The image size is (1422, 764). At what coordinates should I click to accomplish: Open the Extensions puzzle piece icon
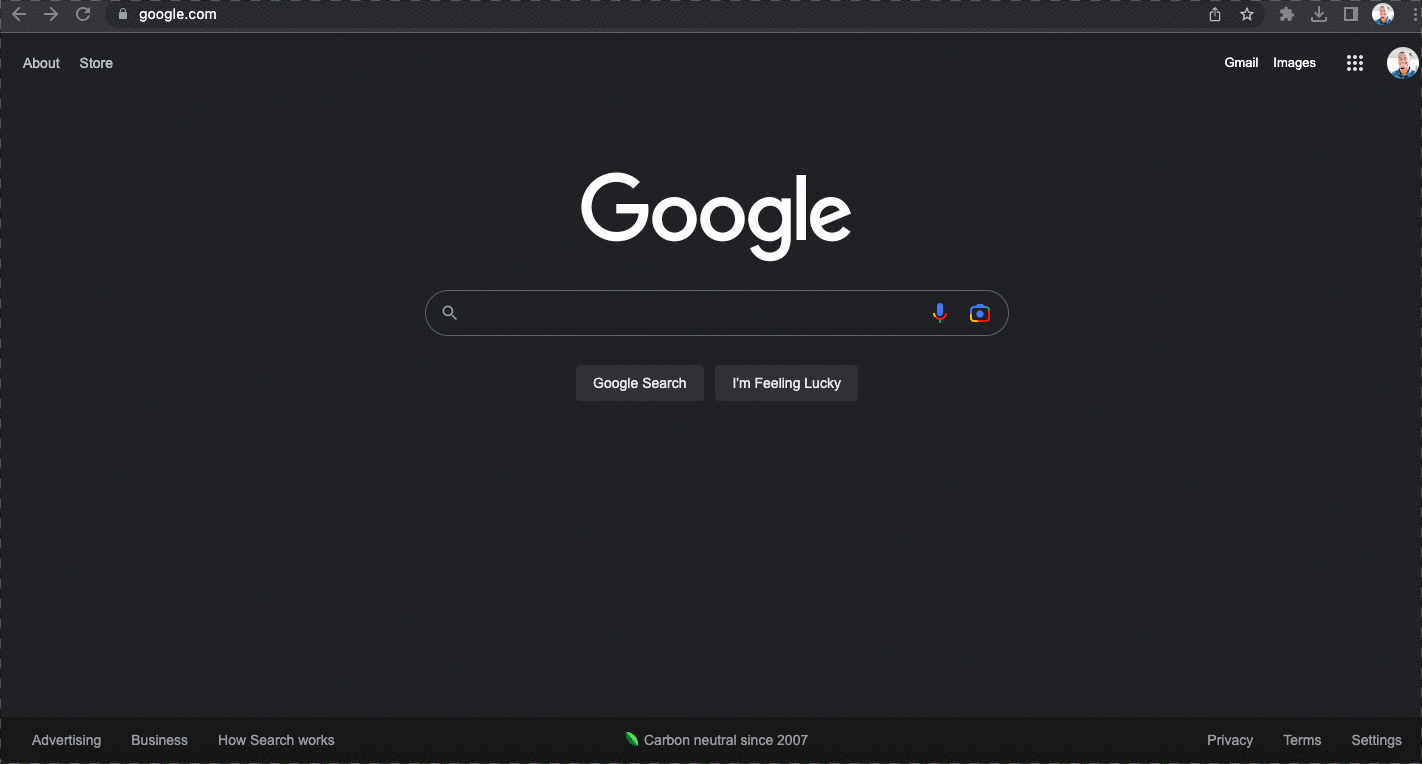point(1287,14)
